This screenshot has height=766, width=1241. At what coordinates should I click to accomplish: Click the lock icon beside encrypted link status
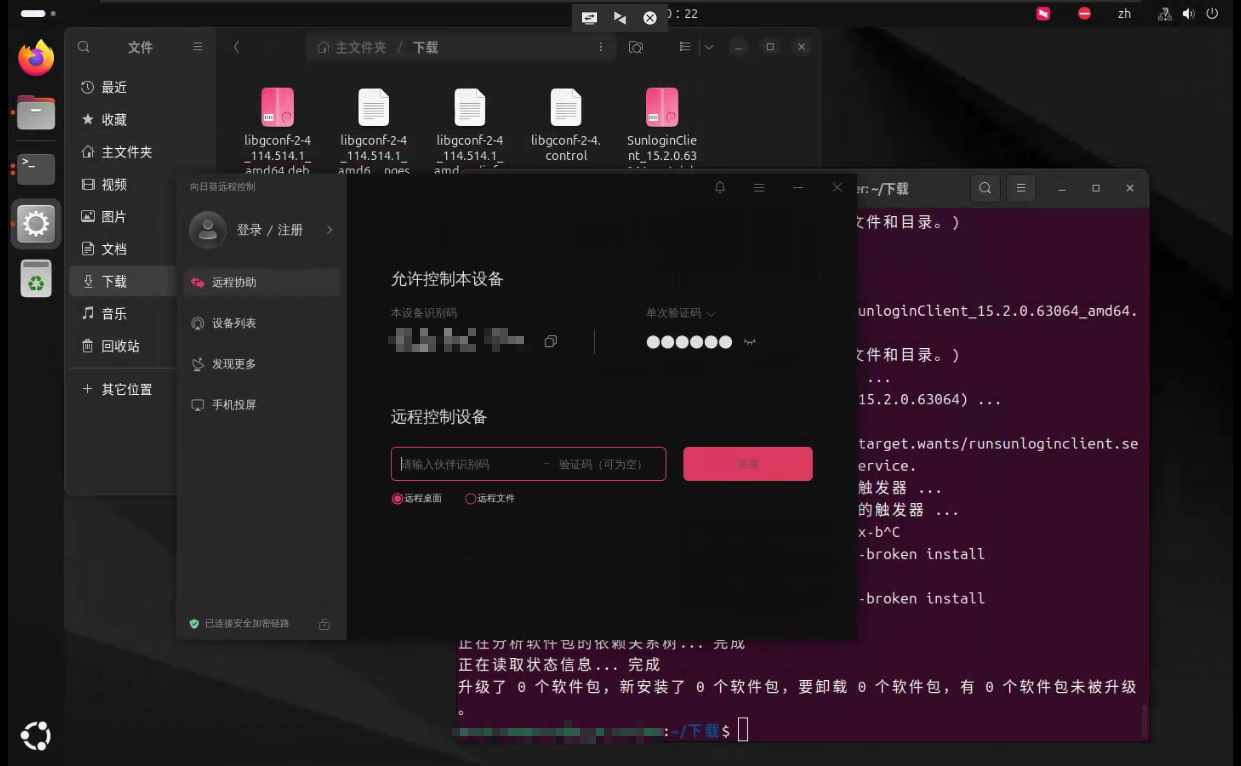click(324, 624)
